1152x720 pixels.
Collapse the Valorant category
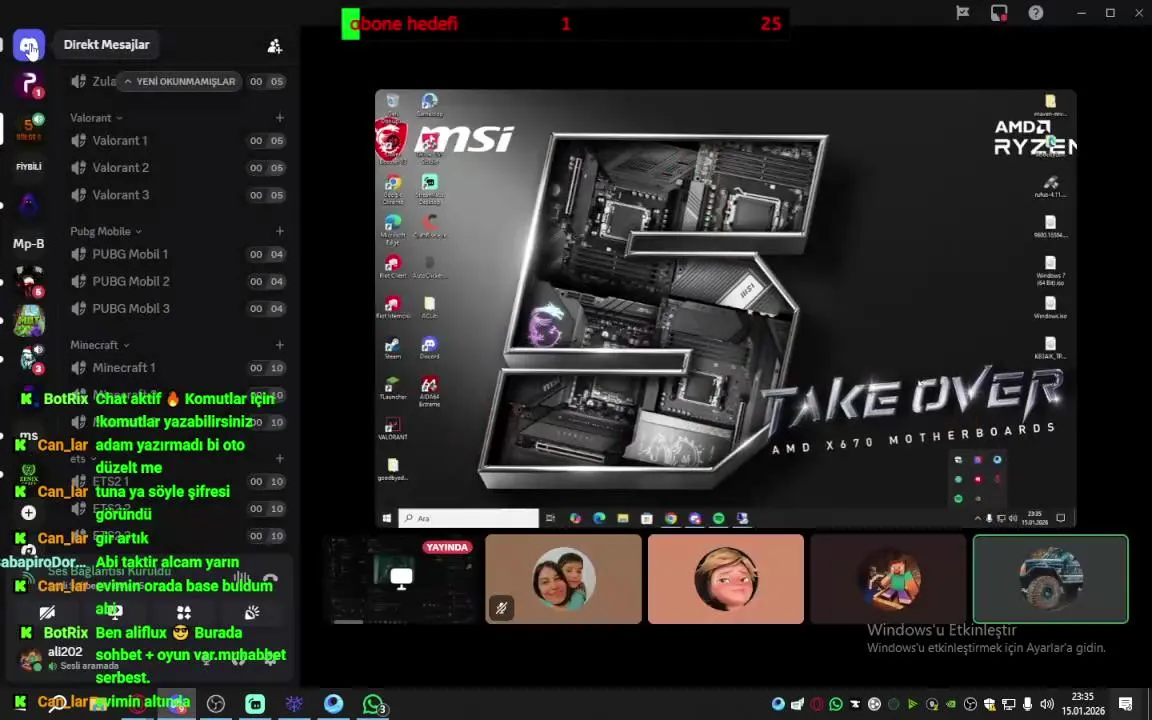click(96, 118)
